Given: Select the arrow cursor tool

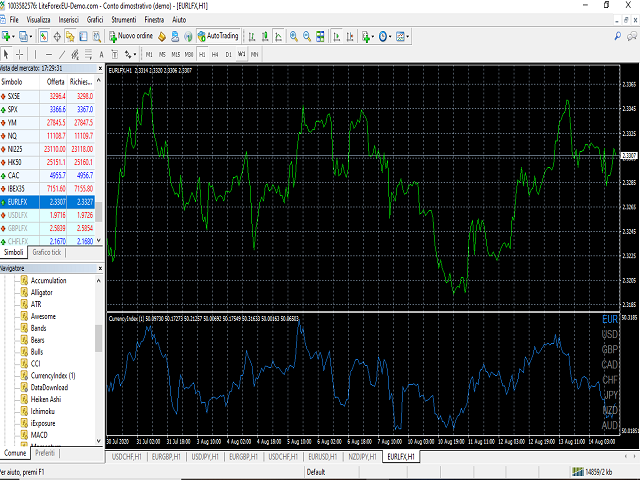Looking at the screenshot, I should pyautogui.click(x=7, y=53).
